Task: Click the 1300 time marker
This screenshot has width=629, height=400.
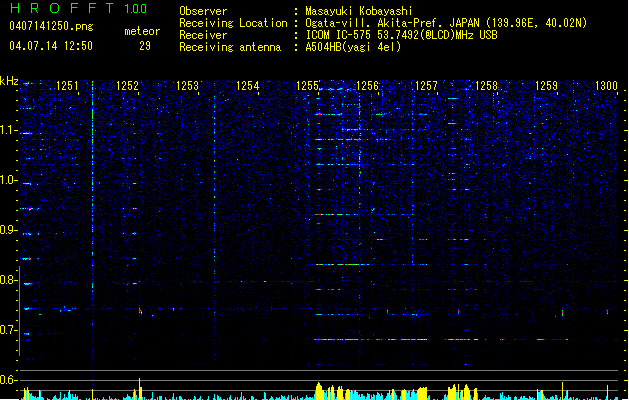Action: click(x=606, y=85)
